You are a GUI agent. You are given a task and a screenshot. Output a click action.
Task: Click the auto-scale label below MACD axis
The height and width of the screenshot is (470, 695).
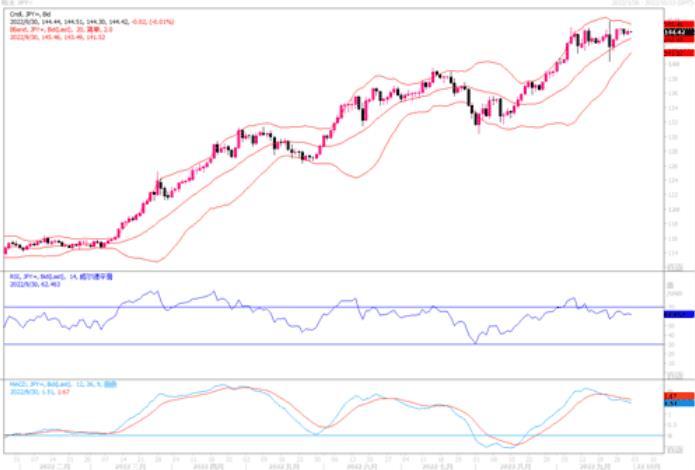point(675,450)
